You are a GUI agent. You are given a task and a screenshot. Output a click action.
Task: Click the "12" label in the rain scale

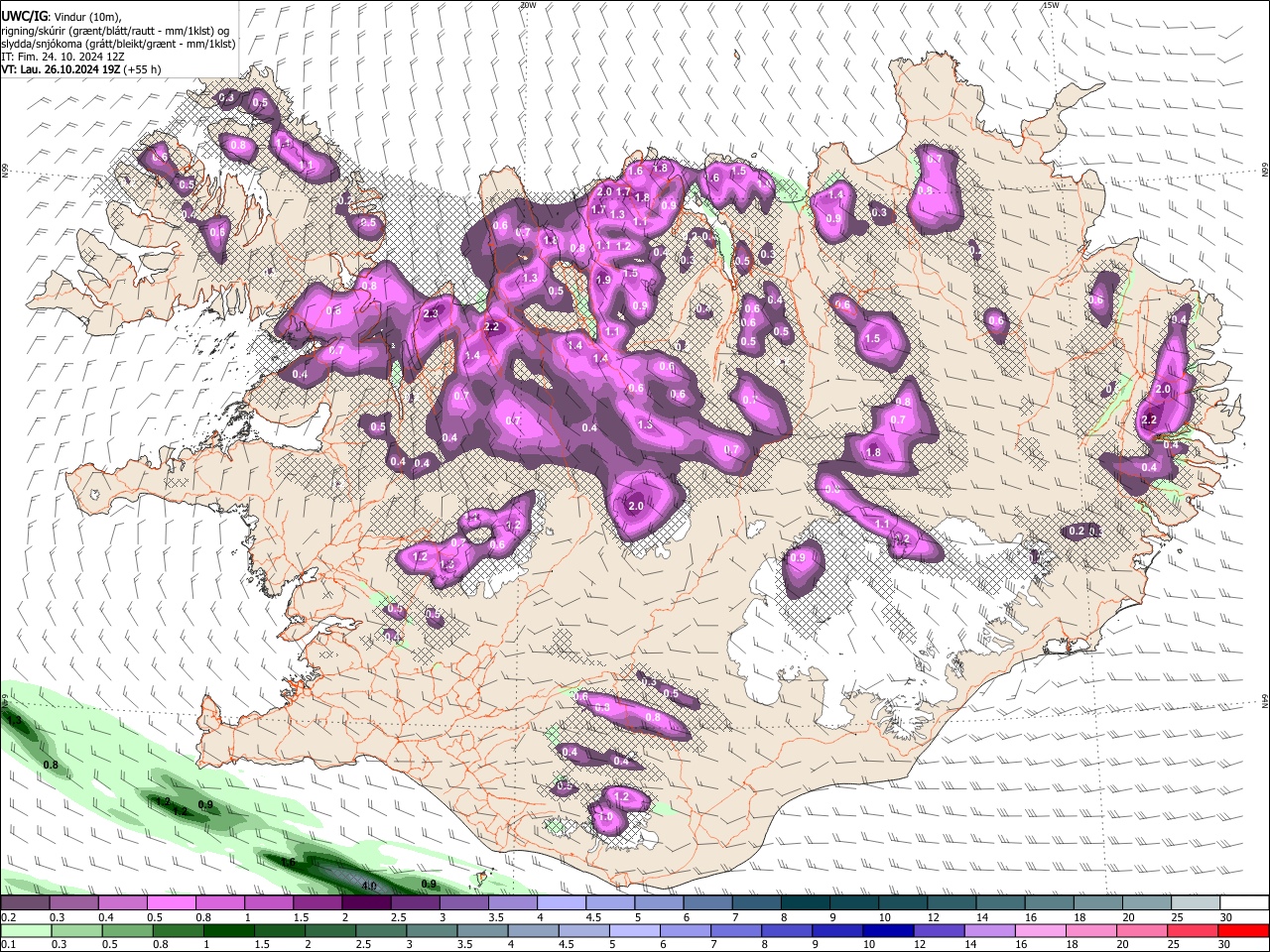click(920, 944)
